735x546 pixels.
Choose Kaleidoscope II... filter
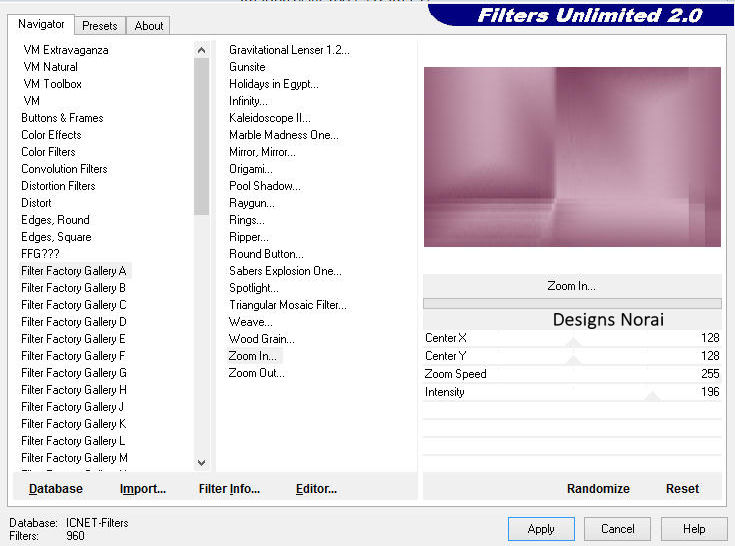point(270,118)
